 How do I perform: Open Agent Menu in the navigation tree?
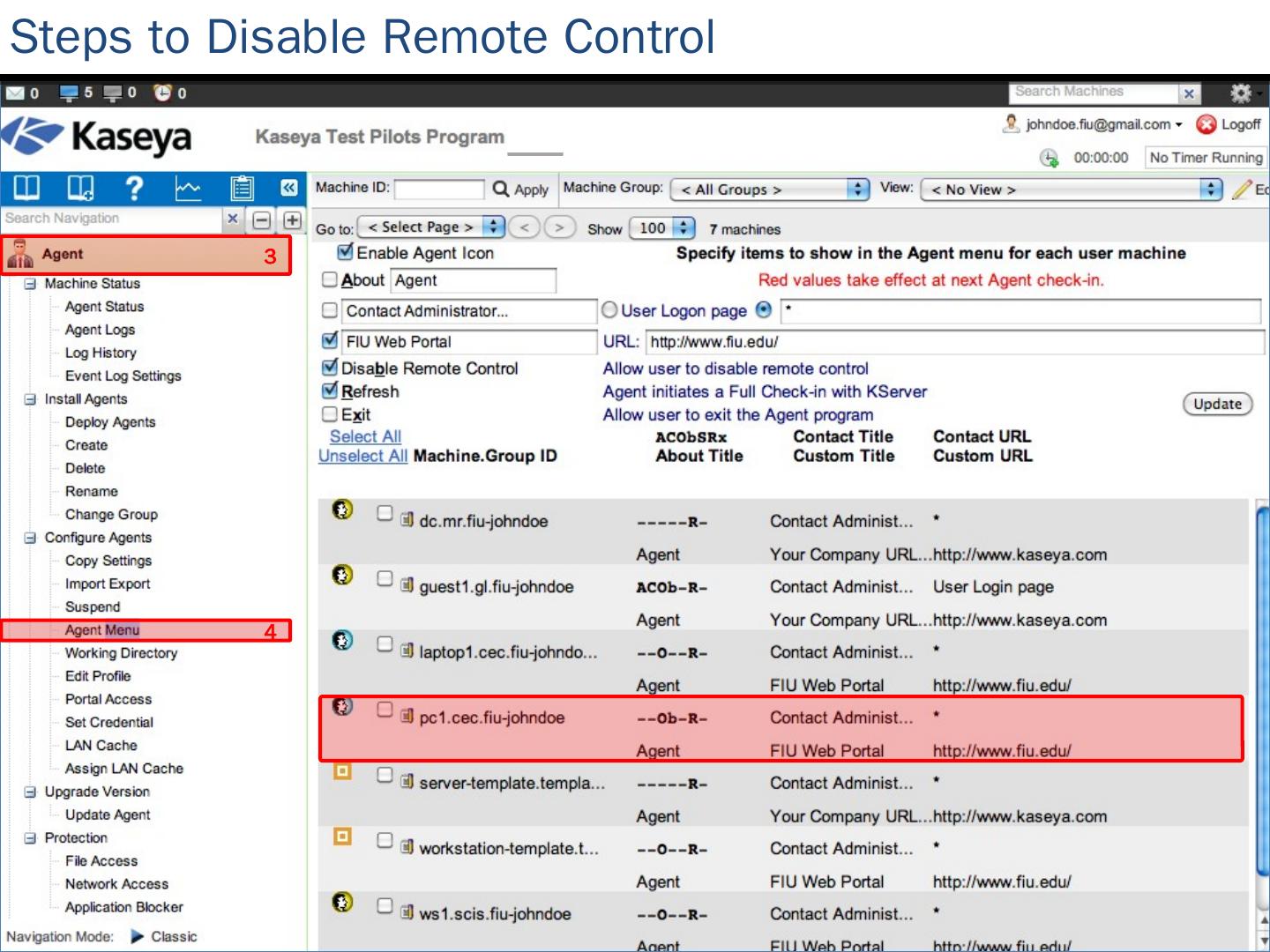pos(102,630)
